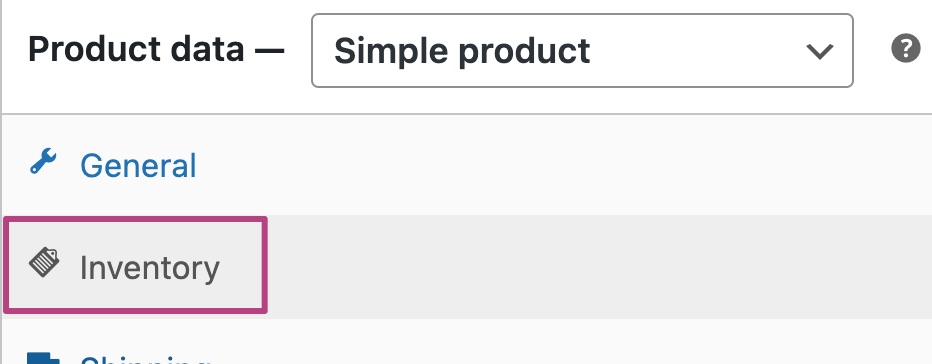The height and width of the screenshot is (364, 932).
Task: Open the Simple product dropdown
Action: tap(582, 51)
